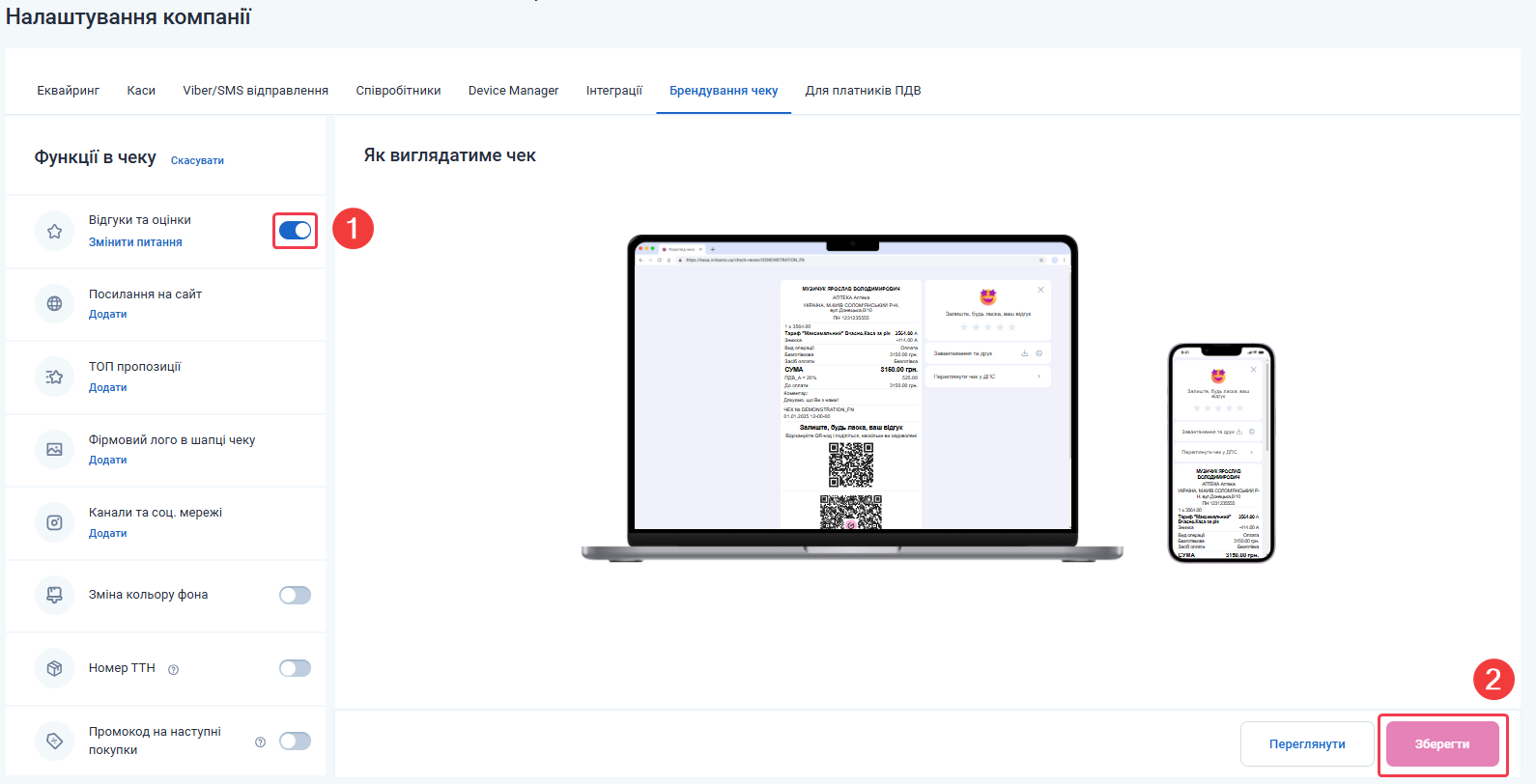Click the Instagram icon for Канали та соц. мережі
The image size is (1536, 784).
click(54, 522)
